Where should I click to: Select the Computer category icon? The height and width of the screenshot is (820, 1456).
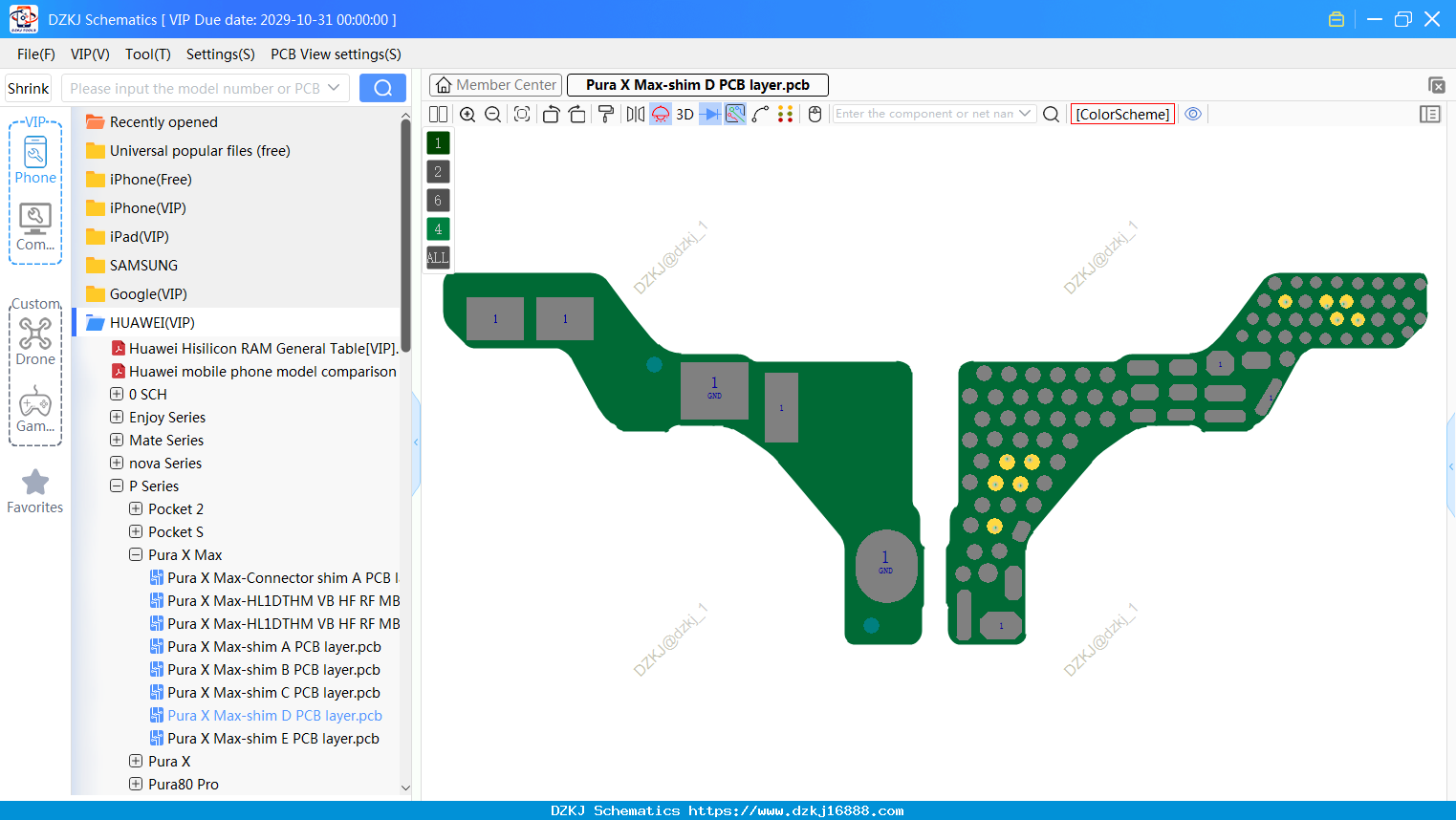35,227
